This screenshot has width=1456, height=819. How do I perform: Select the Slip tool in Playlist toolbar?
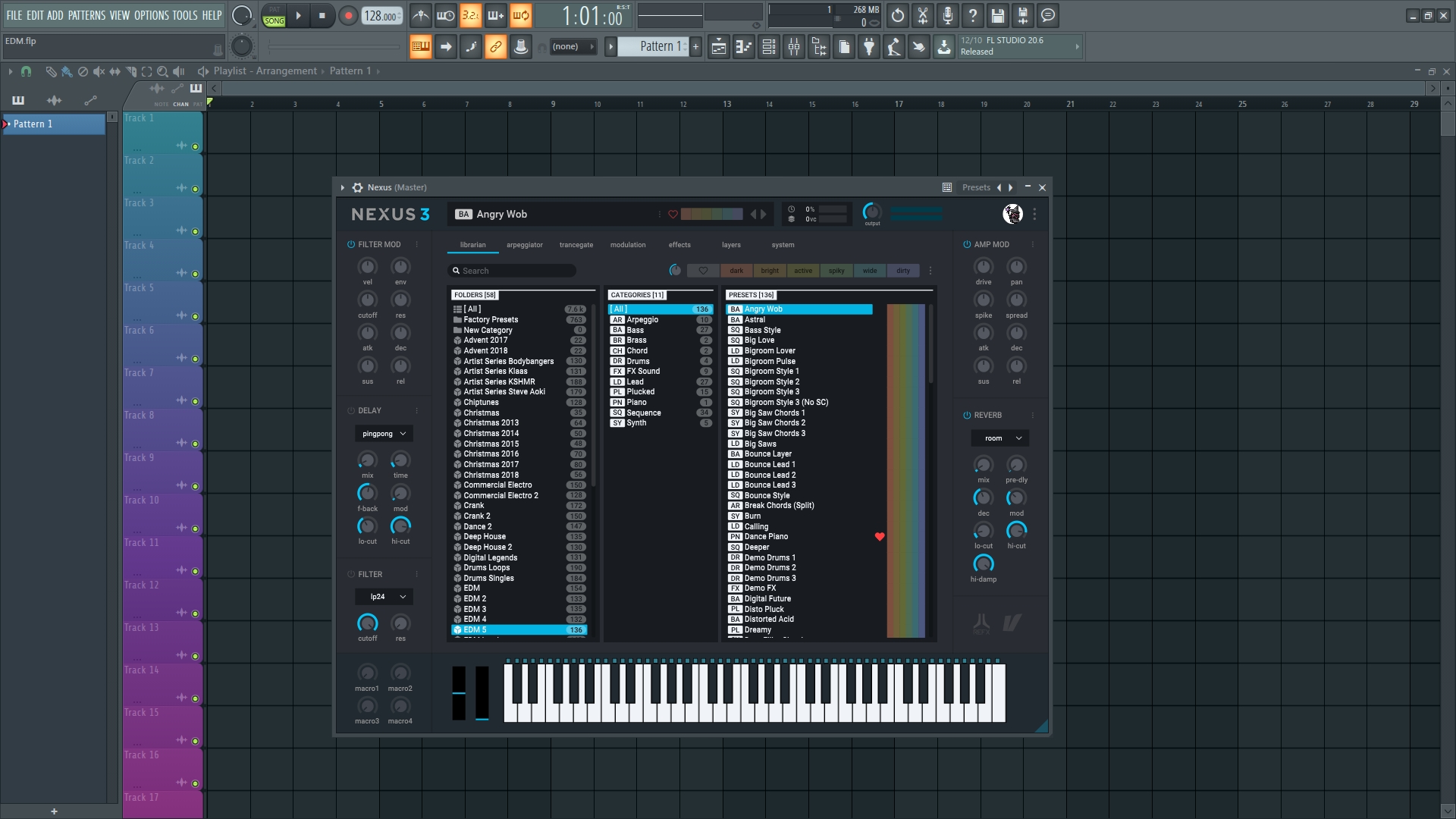click(115, 71)
